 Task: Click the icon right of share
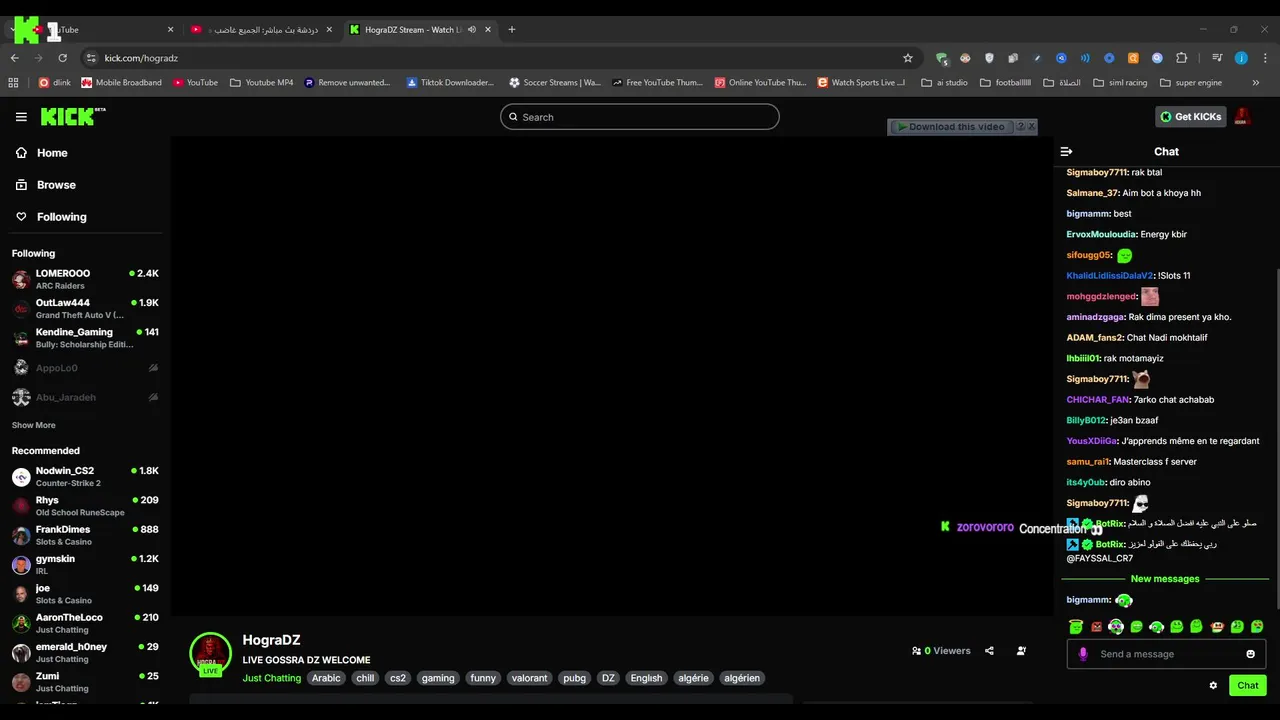(x=1021, y=651)
